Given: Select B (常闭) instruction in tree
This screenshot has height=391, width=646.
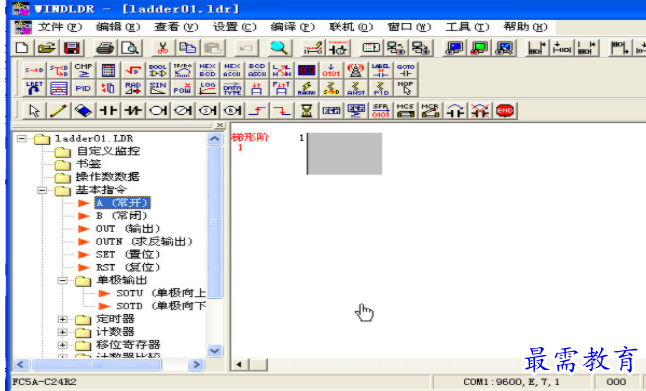Looking at the screenshot, I should 122,215.
